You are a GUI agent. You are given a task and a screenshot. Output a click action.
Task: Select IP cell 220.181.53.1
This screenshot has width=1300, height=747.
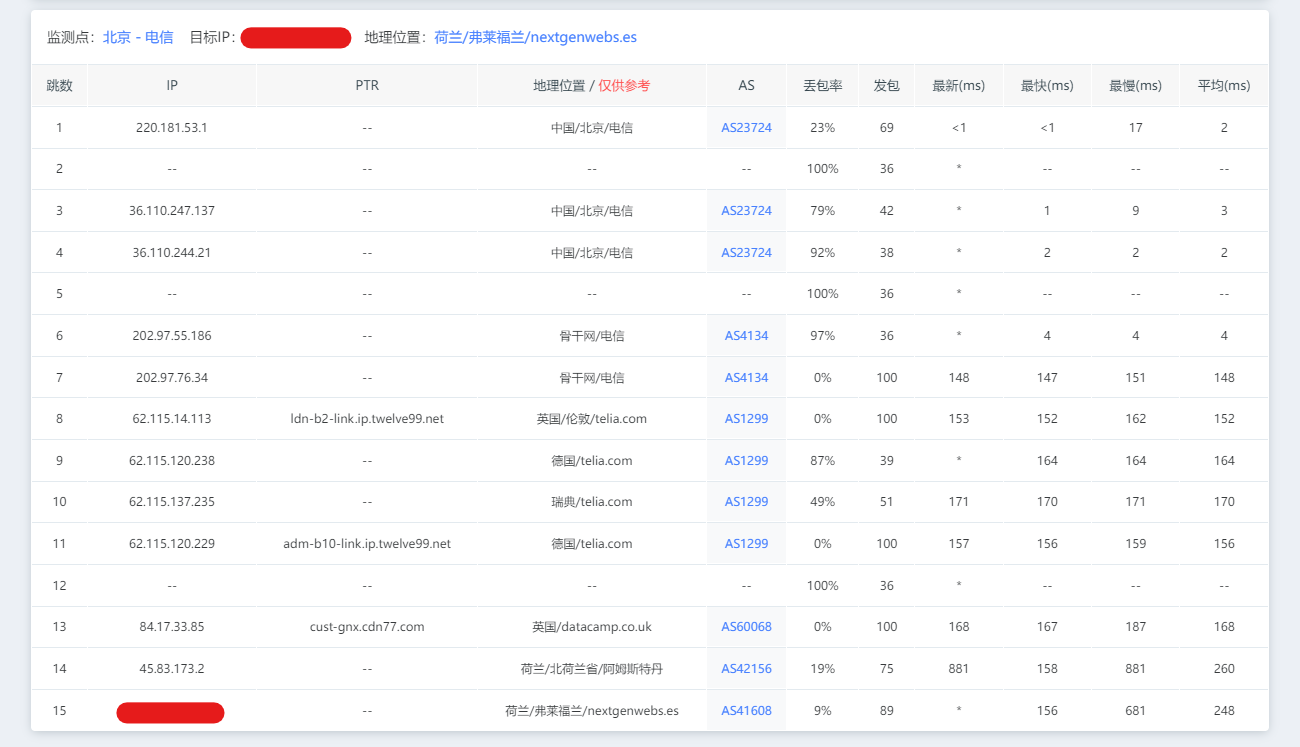172,128
